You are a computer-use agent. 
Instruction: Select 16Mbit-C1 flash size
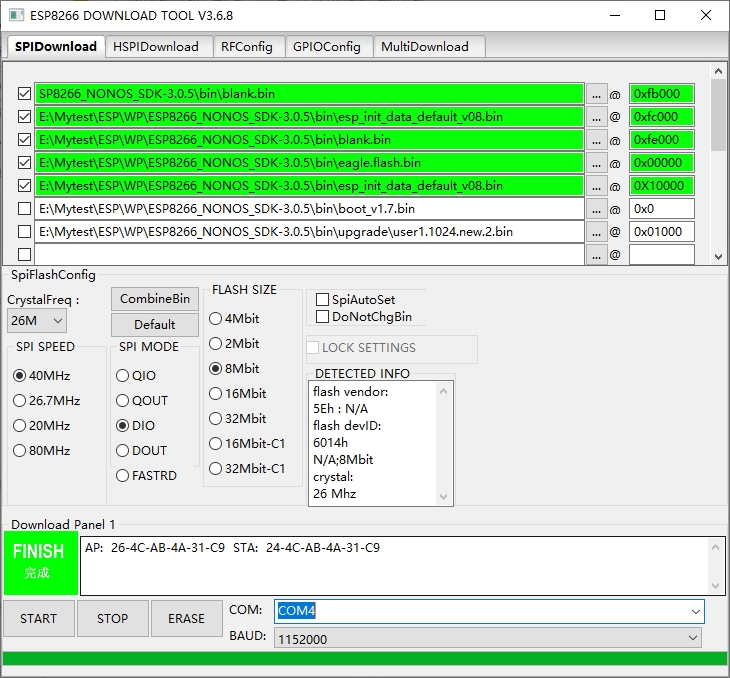click(x=247, y=443)
